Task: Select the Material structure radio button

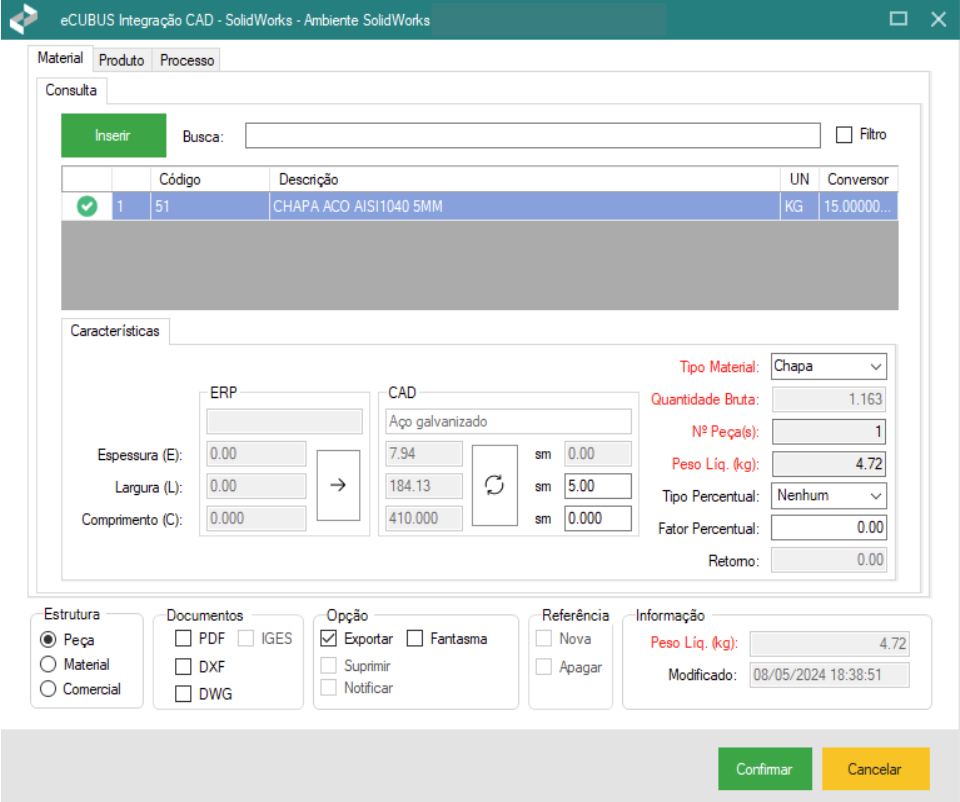Action: pyautogui.click(x=47, y=665)
